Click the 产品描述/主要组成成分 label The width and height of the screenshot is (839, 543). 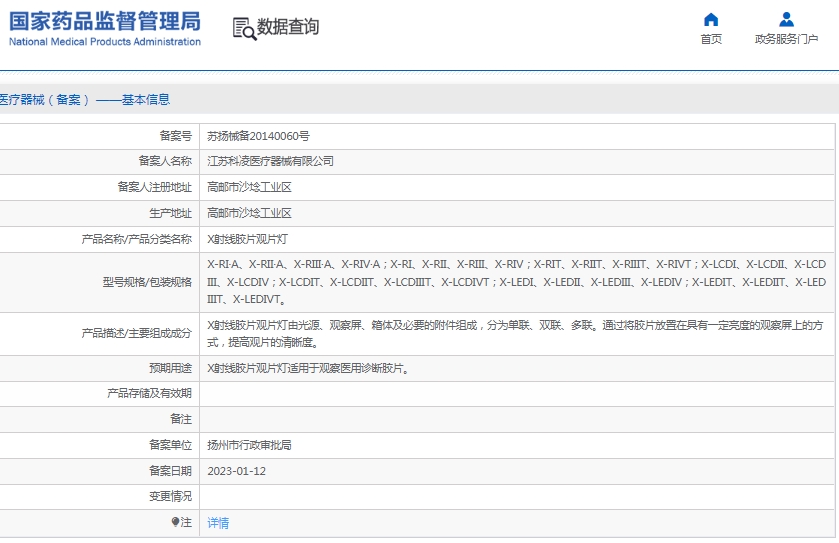coord(136,333)
